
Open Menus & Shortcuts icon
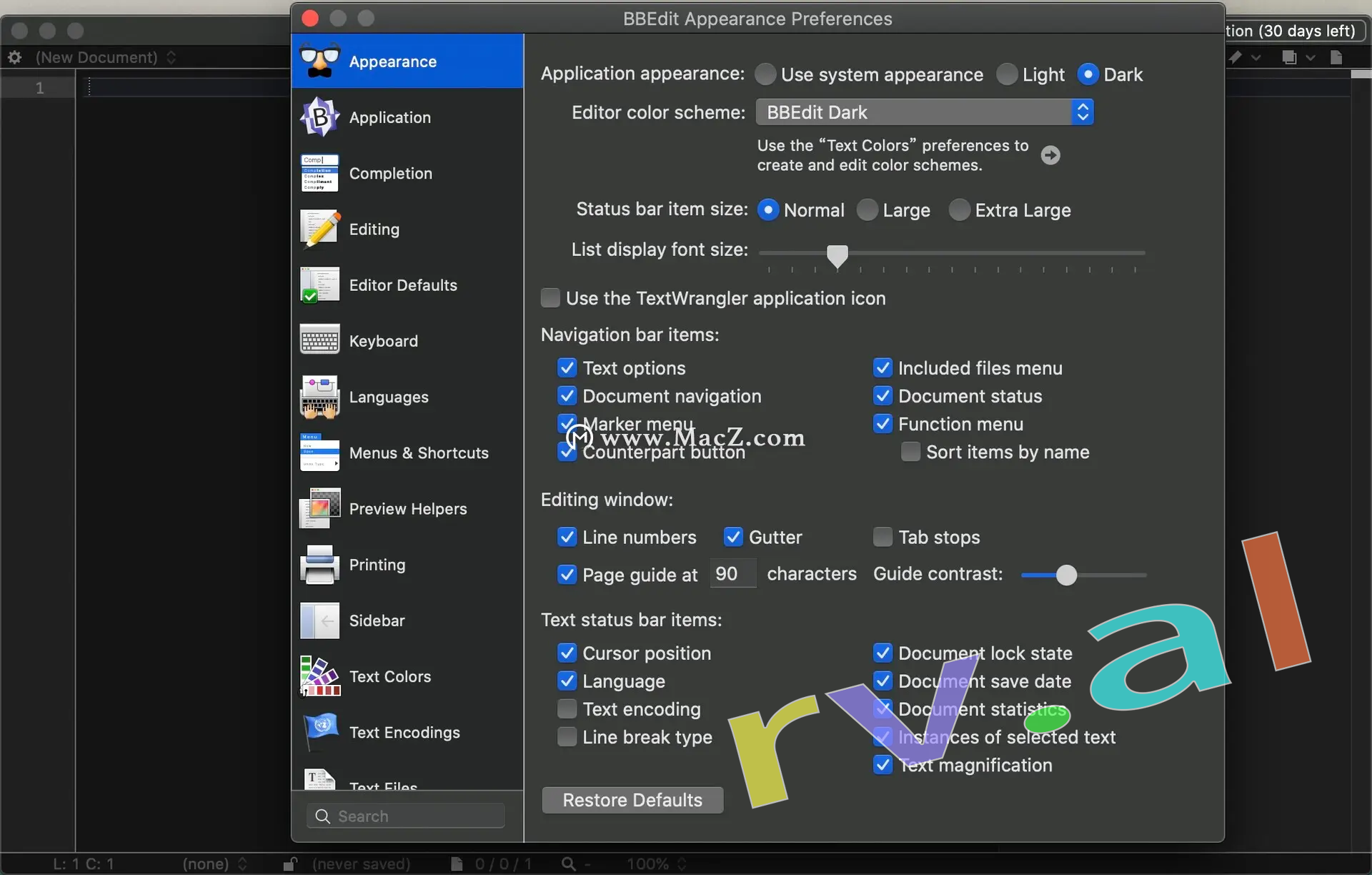point(319,453)
